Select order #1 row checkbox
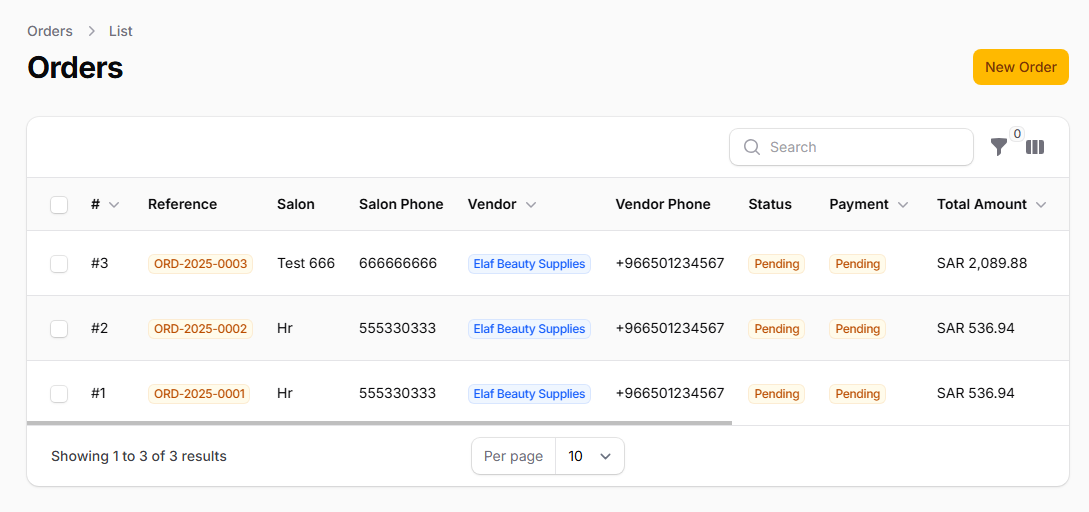This screenshot has height=512, width=1089. [x=59, y=394]
